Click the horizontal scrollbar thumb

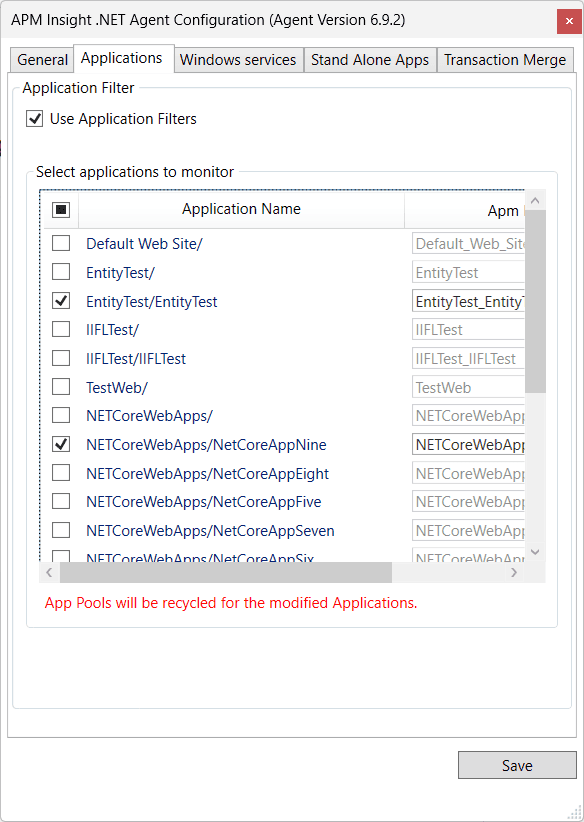coord(225,572)
